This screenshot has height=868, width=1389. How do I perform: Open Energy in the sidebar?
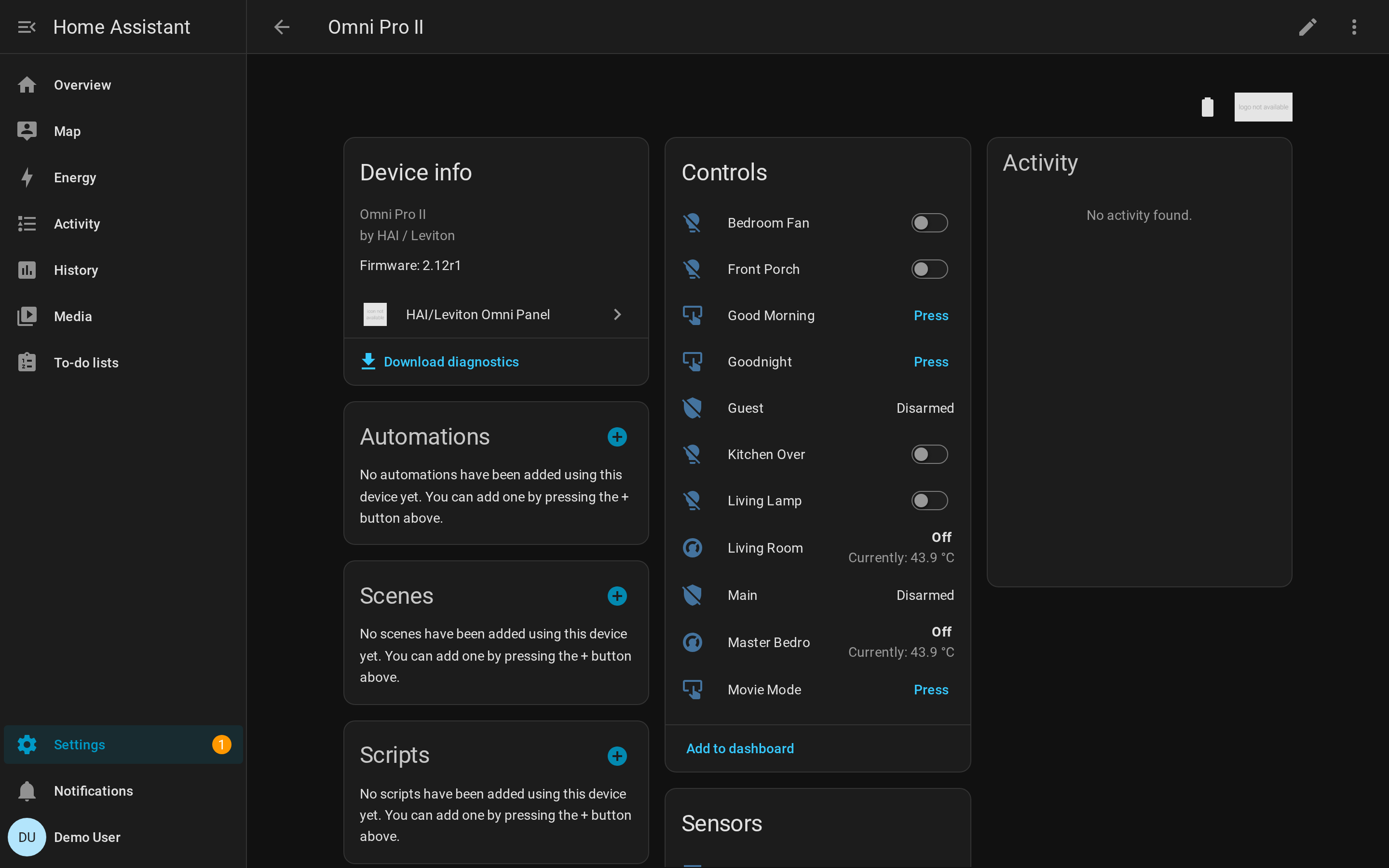click(123, 177)
